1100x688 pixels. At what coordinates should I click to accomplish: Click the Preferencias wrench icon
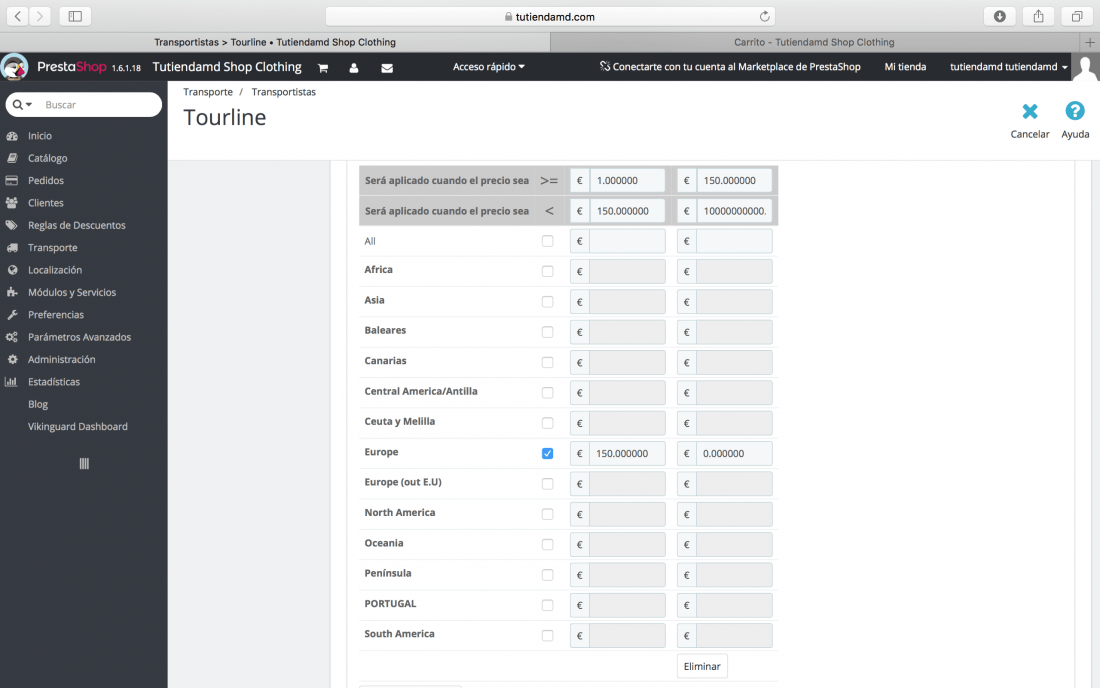(12, 315)
